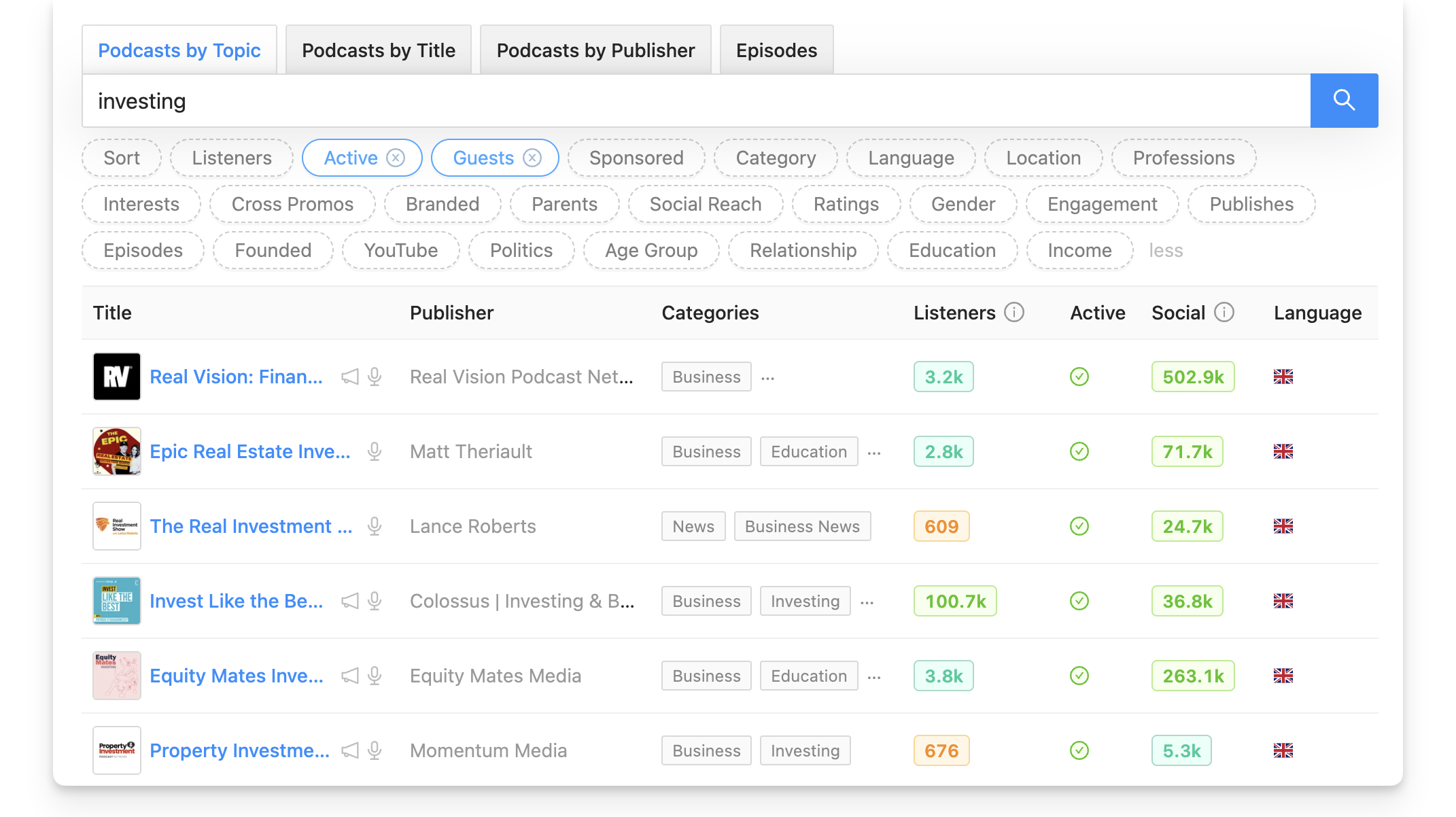Remove the Active filter

pos(396,157)
